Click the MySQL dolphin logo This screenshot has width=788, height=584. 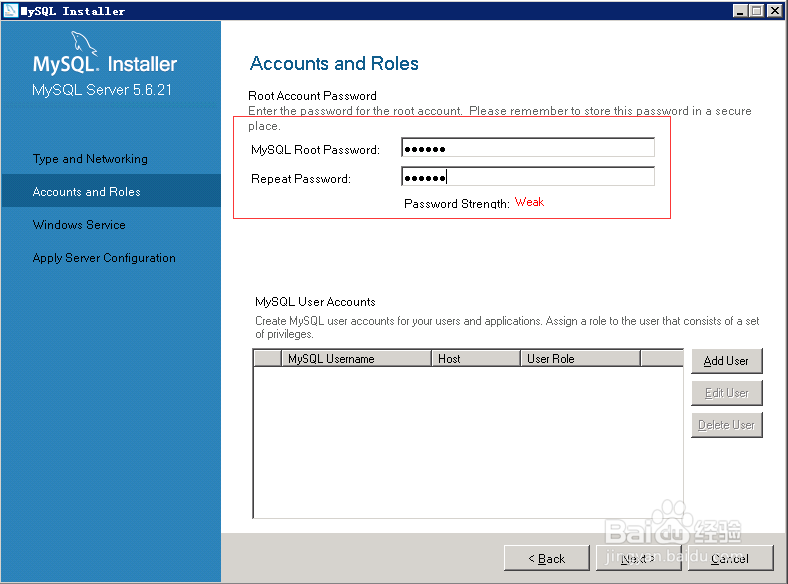pyautogui.click(x=84, y=43)
